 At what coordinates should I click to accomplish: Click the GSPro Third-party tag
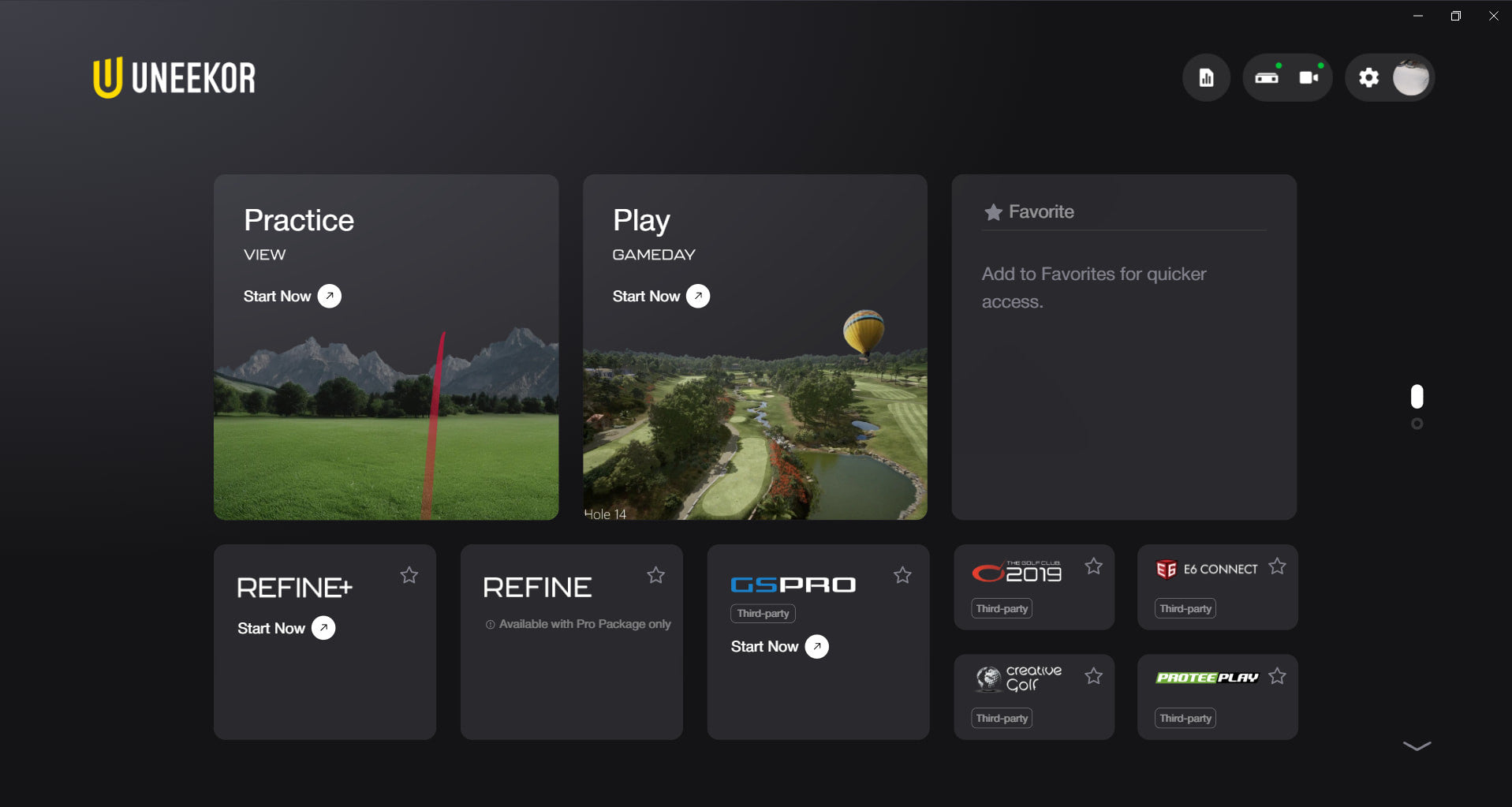point(763,613)
